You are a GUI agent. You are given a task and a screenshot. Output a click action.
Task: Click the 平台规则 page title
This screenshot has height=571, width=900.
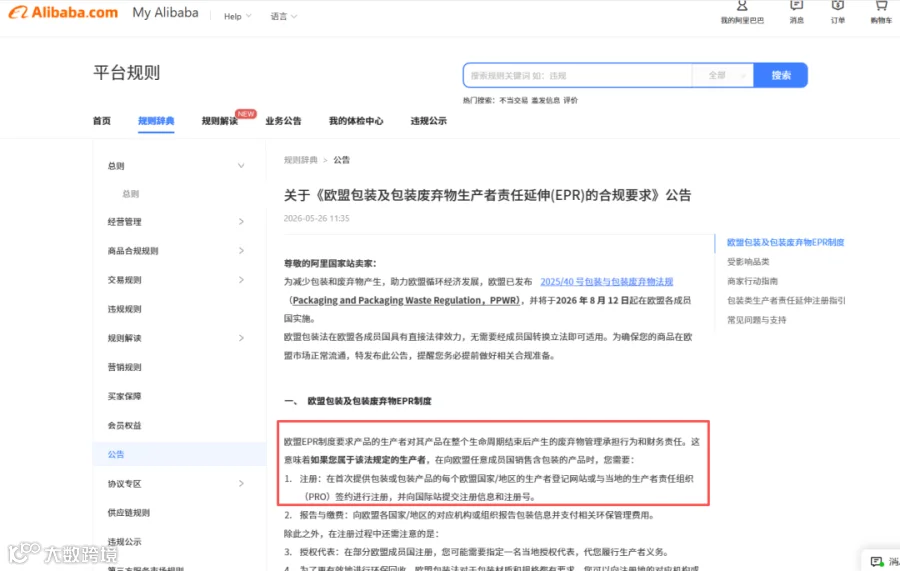pos(126,73)
